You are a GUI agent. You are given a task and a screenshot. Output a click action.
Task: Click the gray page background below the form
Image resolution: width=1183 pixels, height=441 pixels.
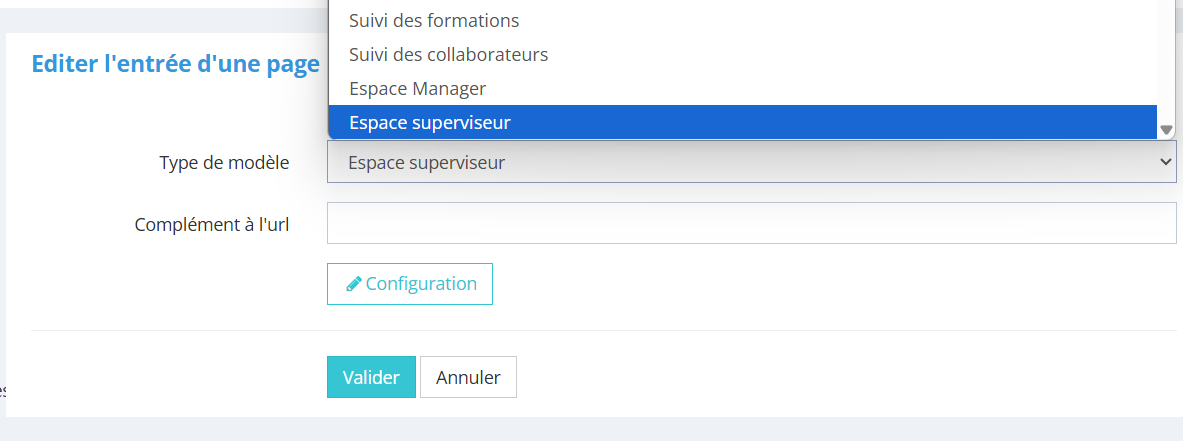click(600, 430)
